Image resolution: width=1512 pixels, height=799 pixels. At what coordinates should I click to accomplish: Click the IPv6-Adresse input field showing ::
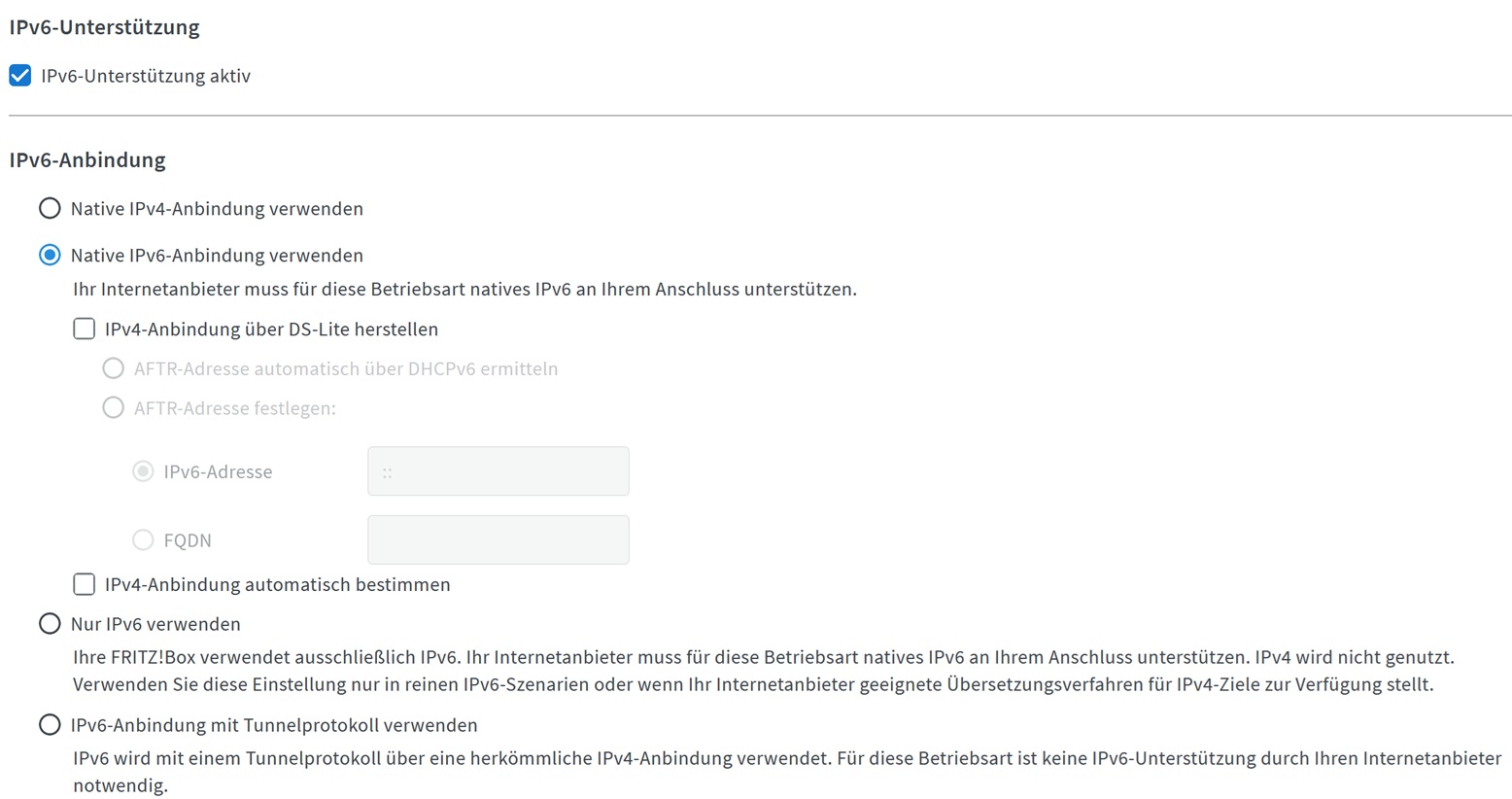click(498, 471)
